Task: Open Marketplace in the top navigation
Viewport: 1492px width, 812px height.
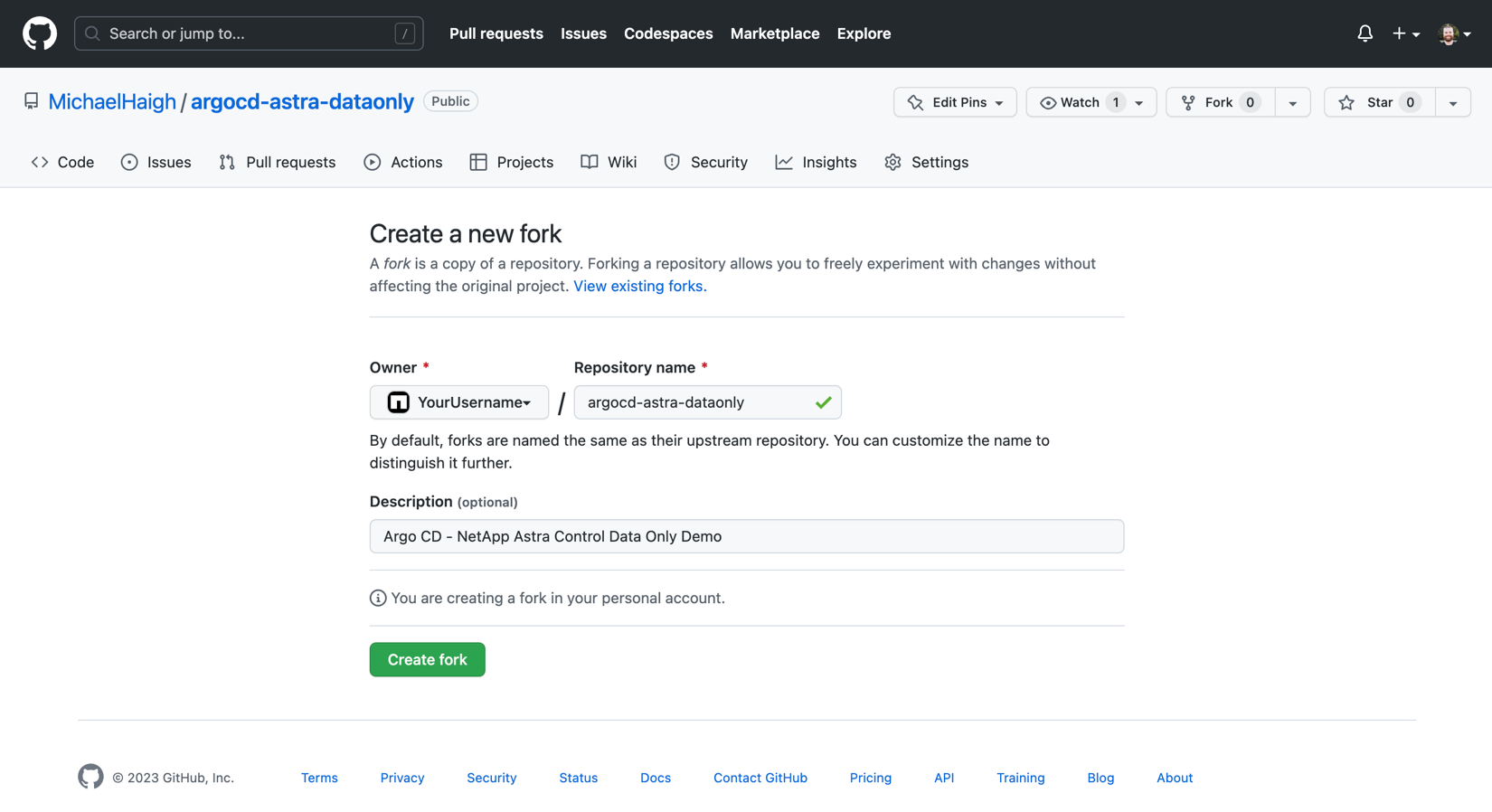Action: [x=775, y=33]
